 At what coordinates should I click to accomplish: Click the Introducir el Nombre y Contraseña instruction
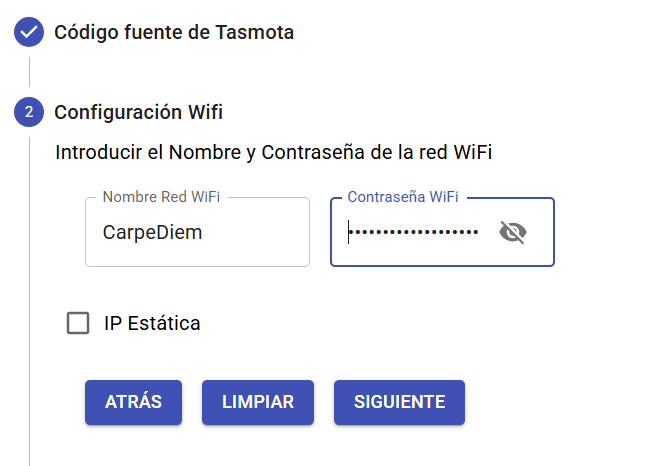coord(274,153)
